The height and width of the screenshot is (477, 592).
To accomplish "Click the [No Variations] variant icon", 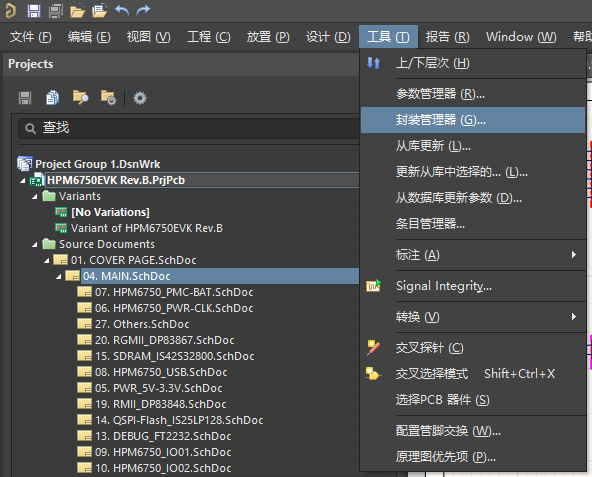I will (61, 212).
